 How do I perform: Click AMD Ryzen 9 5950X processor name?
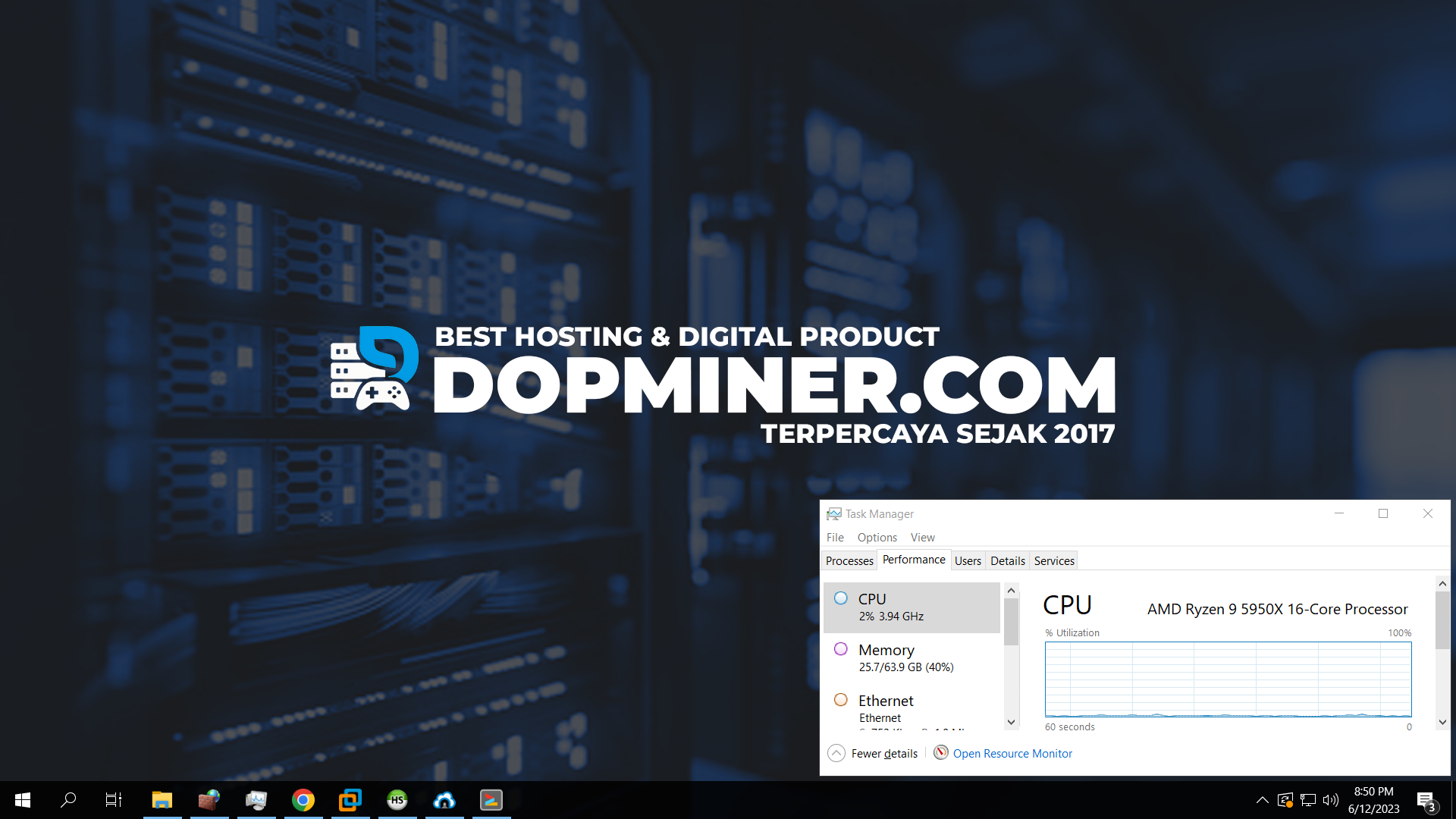tap(1277, 609)
